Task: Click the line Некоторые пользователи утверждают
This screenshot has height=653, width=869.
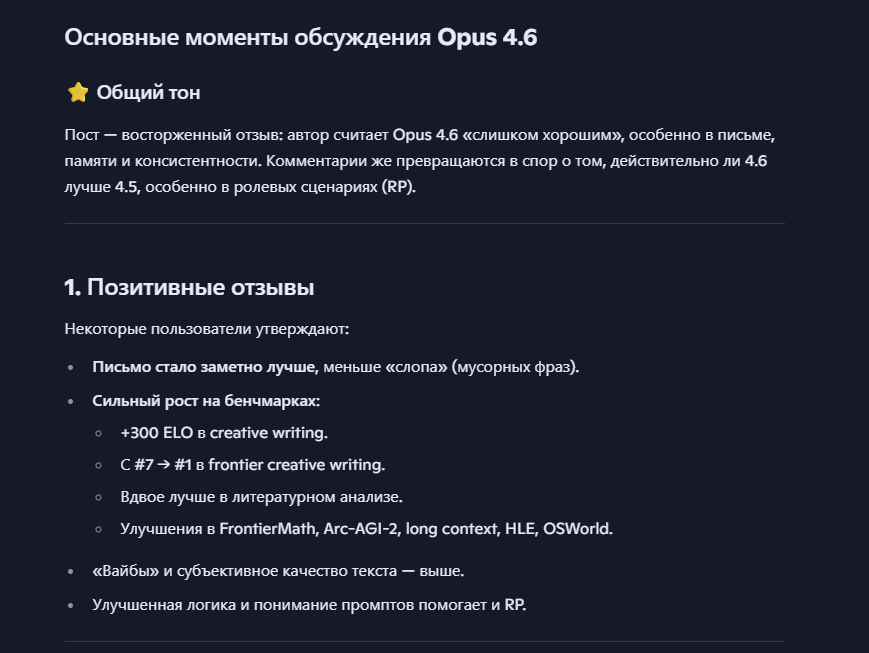Action: click(207, 329)
